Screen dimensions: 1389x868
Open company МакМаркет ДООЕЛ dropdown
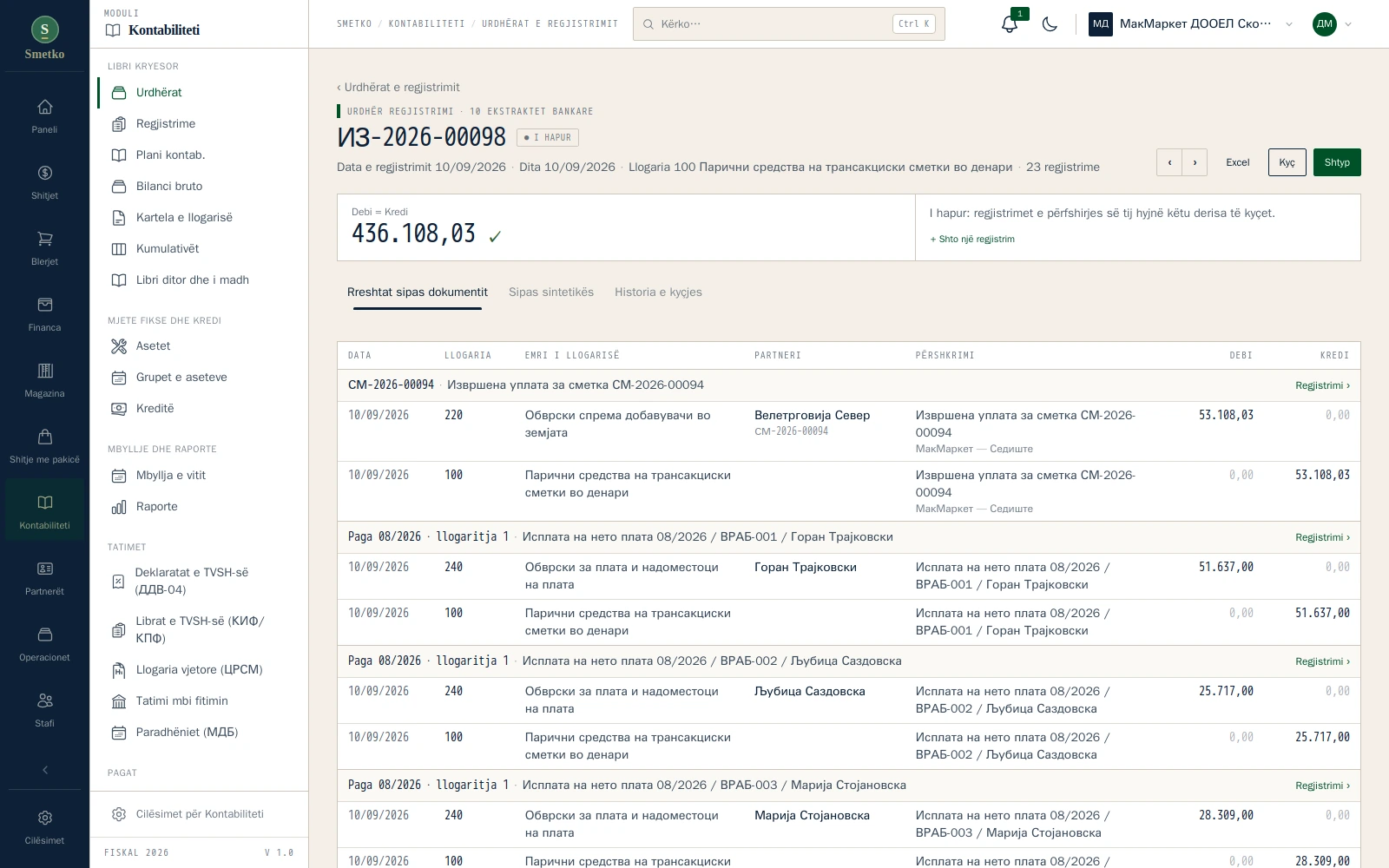[1191, 24]
